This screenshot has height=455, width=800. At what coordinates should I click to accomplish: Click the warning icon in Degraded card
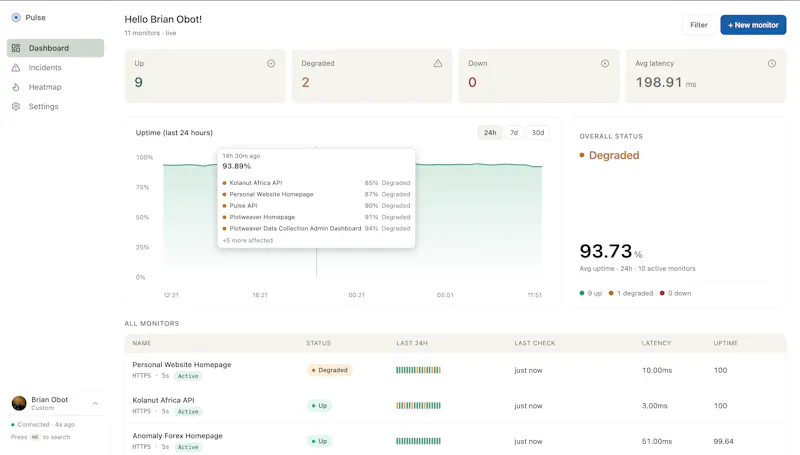pyautogui.click(x=438, y=63)
